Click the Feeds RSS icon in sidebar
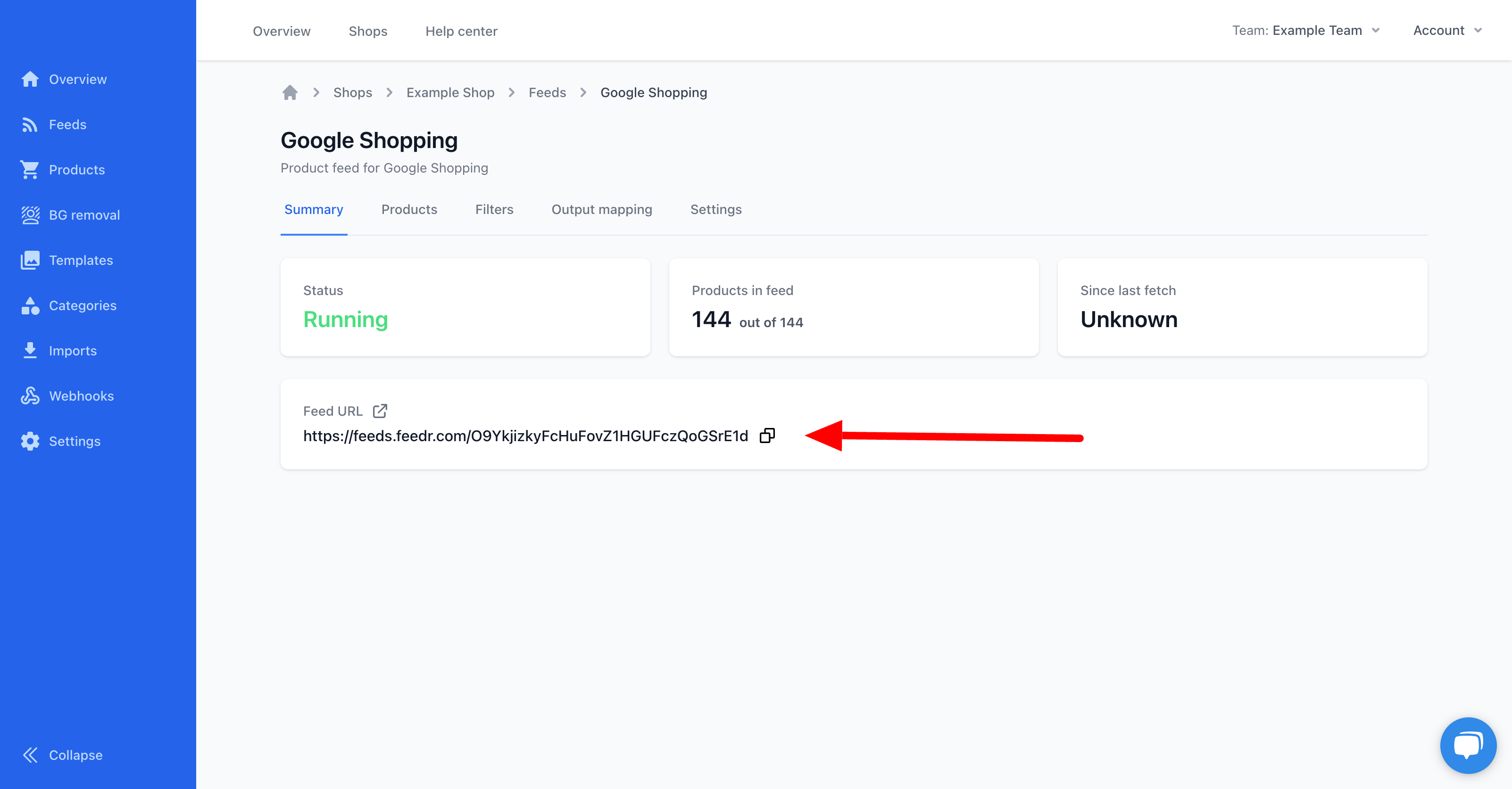This screenshot has width=1512, height=789. 30,124
